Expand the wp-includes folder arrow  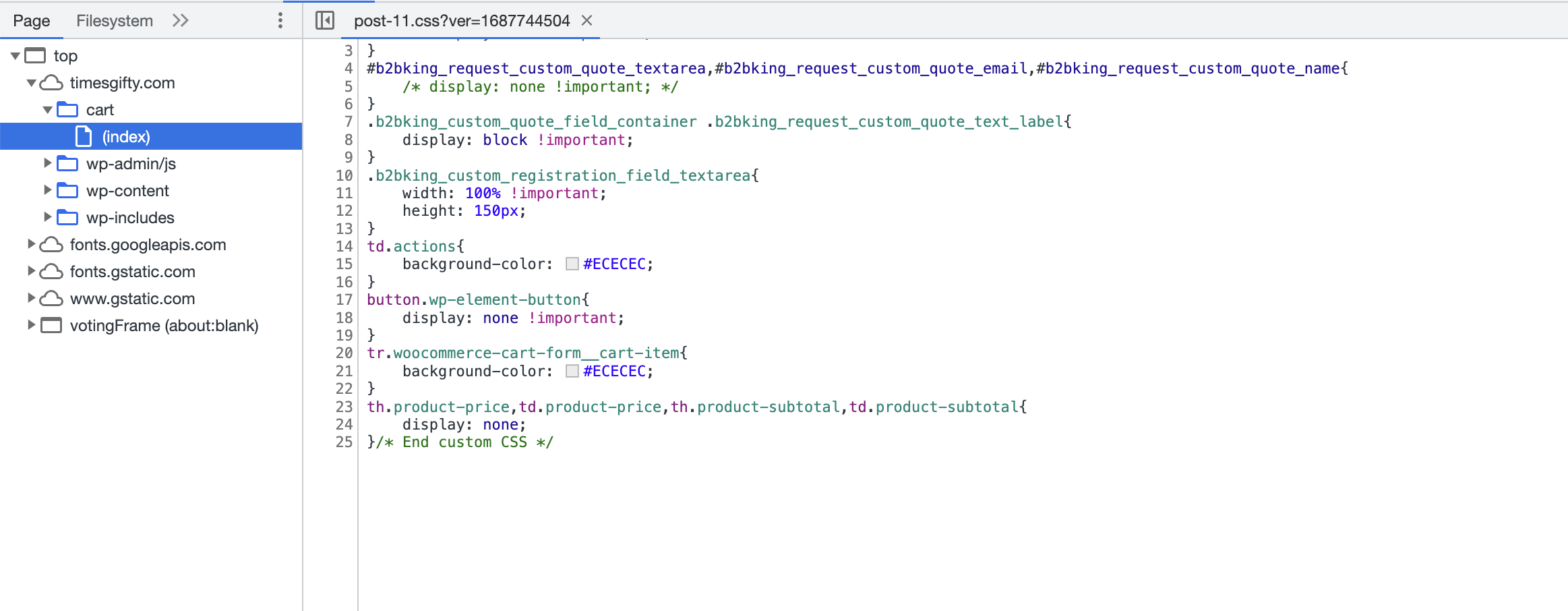click(x=47, y=217)
